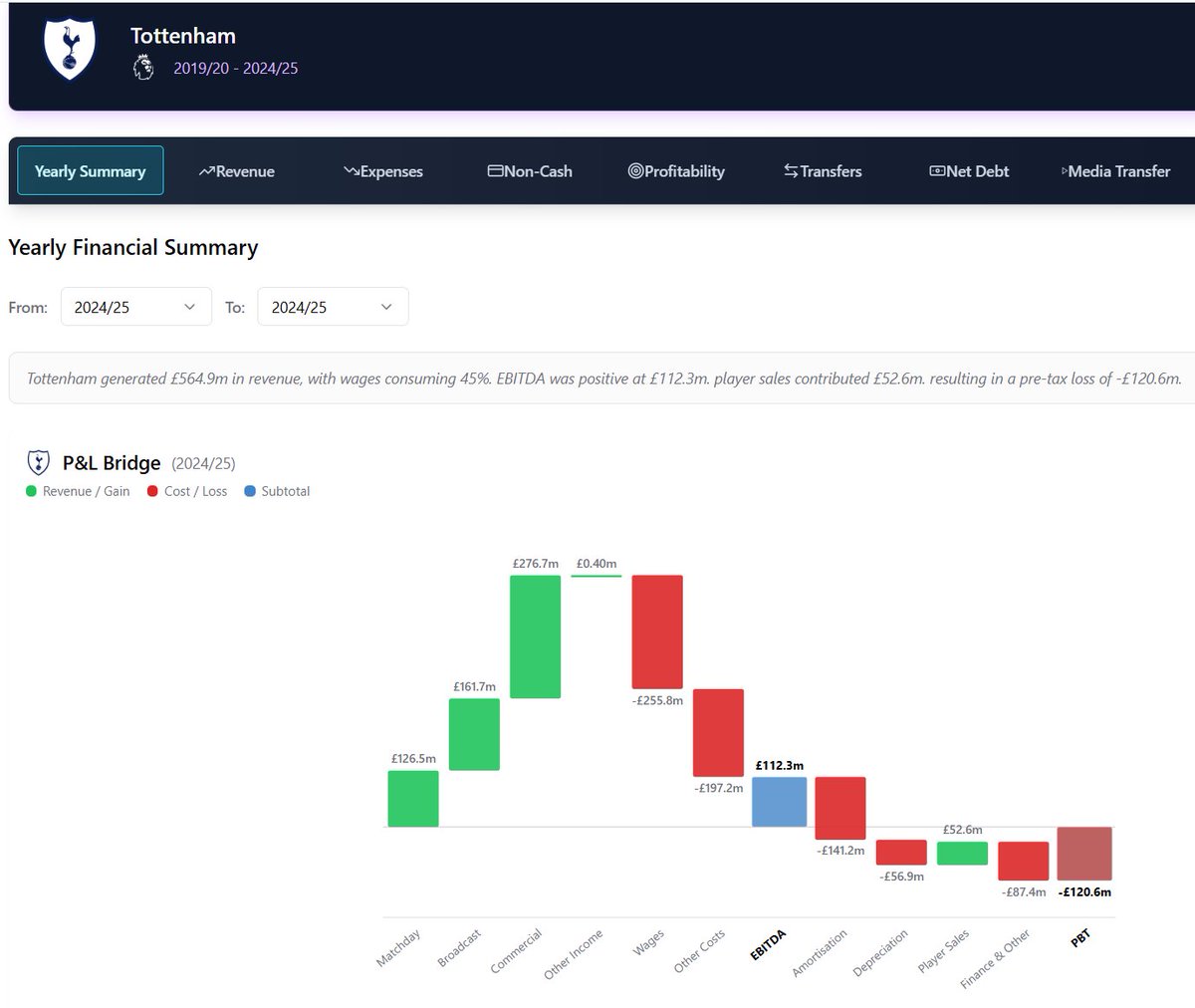This screenshot has height=1008, width=1195.
Task: Open the Non-Cash tab
Action: tap(530, 171)
